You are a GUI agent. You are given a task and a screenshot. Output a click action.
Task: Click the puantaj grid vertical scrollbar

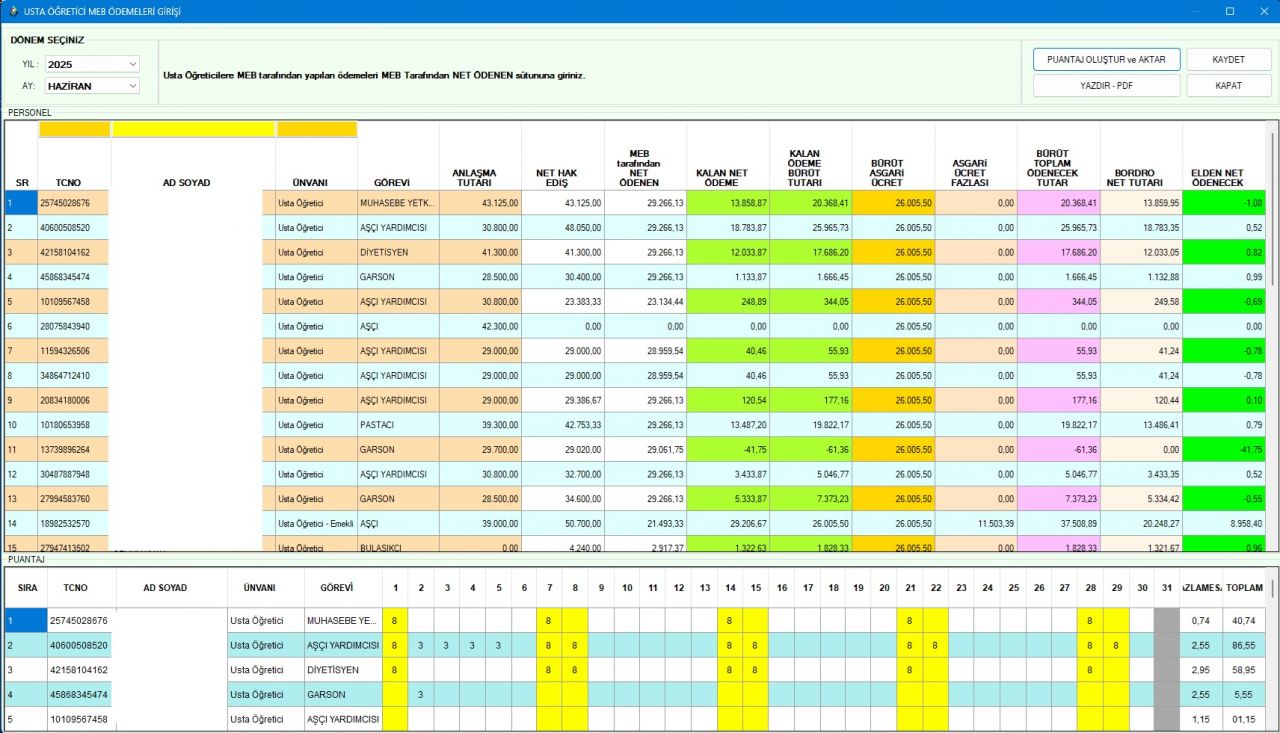click(1272, 650)
